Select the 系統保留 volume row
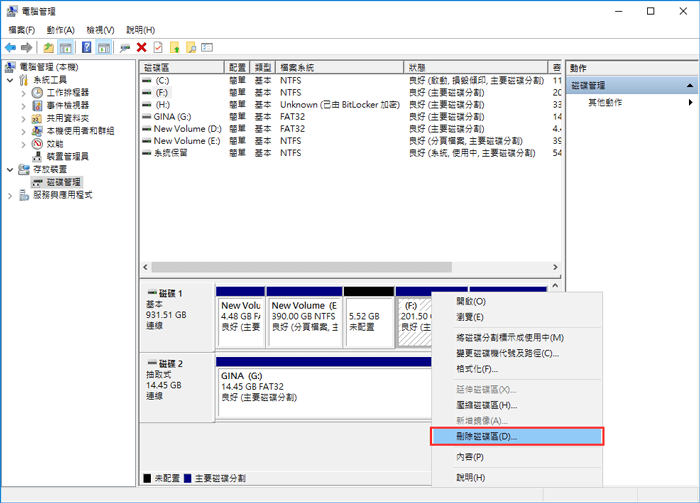Image resolution: width=700 pixels, height=503 pixels. (x=350, y=153)
